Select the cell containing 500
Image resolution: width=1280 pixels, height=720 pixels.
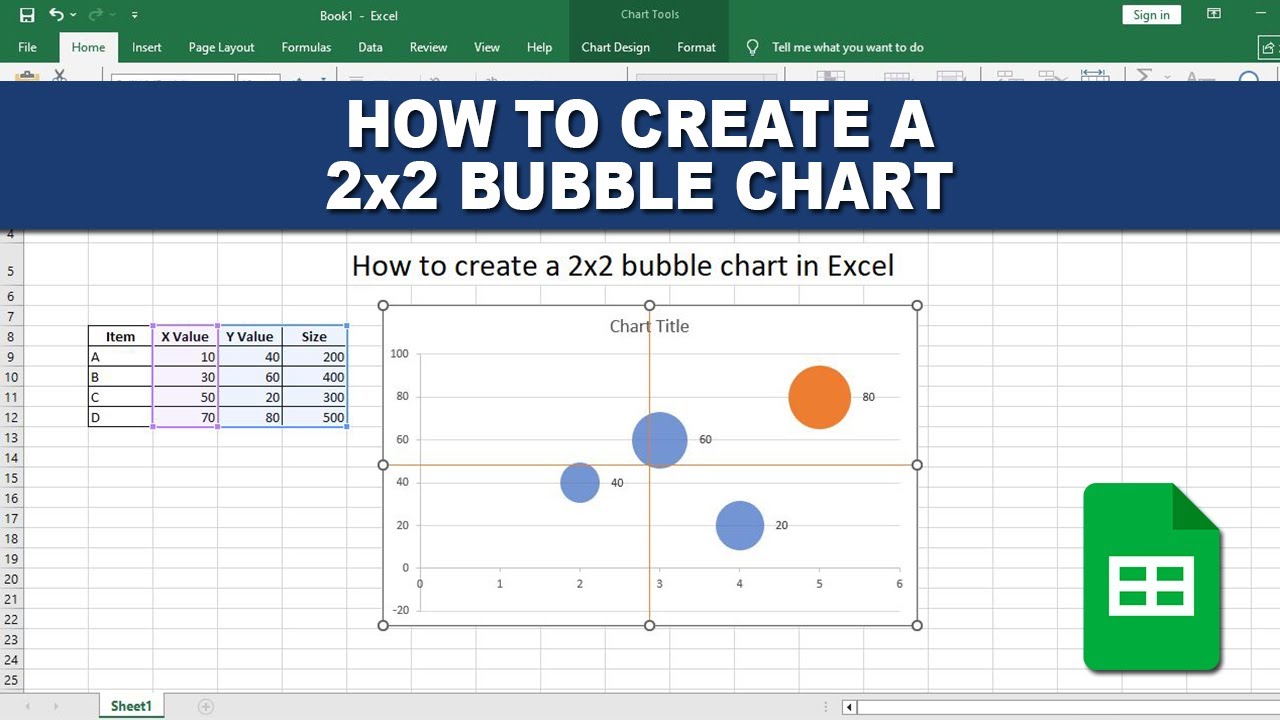314,417
